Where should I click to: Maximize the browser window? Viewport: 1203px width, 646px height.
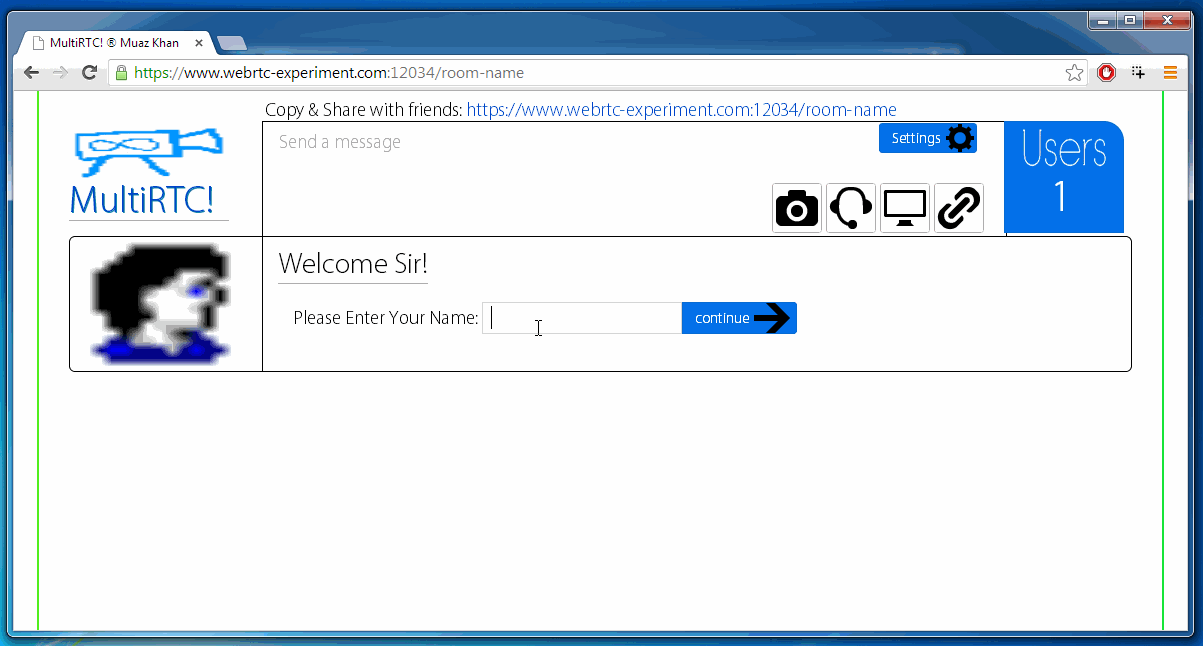point(1130,20)
